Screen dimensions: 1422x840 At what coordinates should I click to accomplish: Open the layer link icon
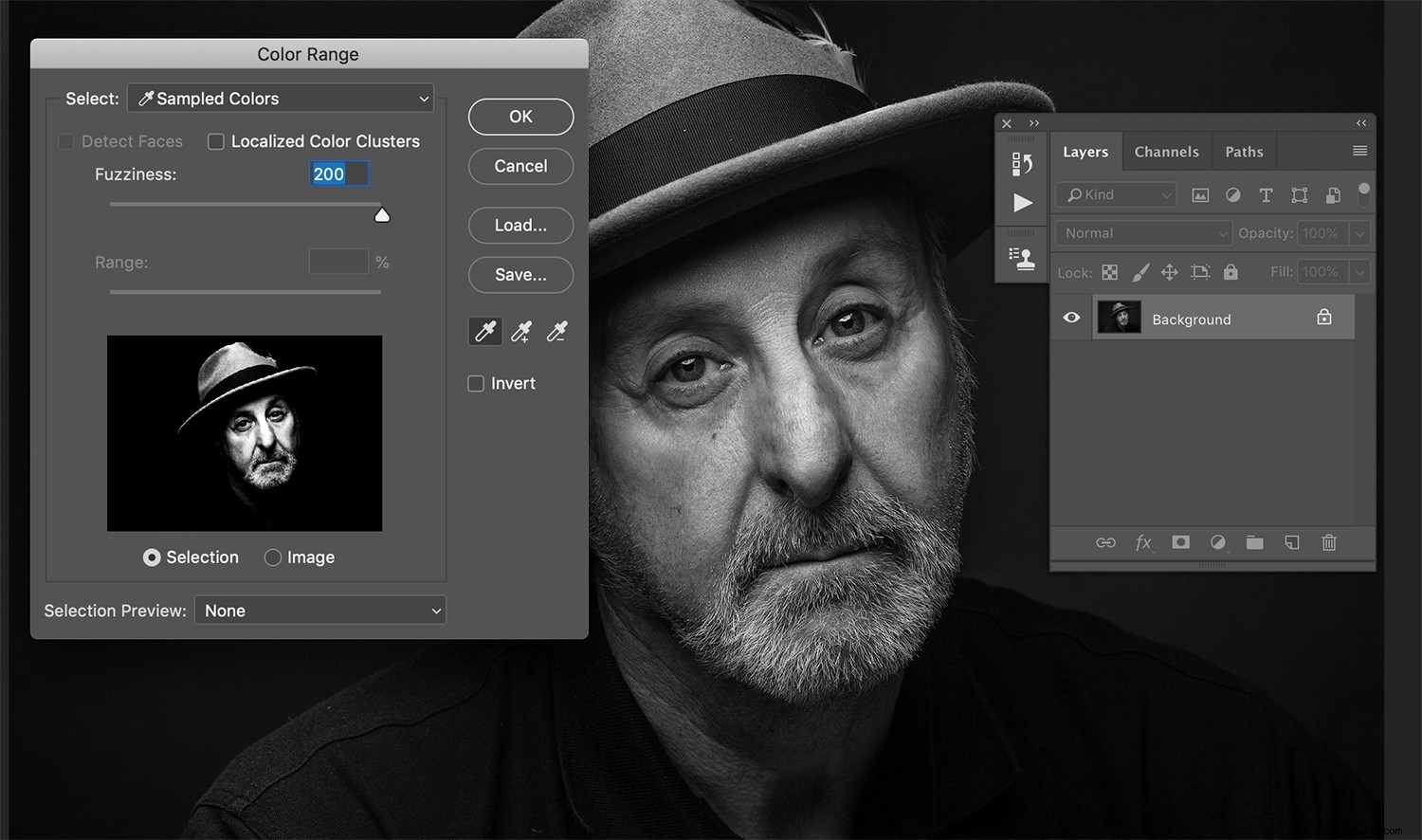tap(1105, 542)
